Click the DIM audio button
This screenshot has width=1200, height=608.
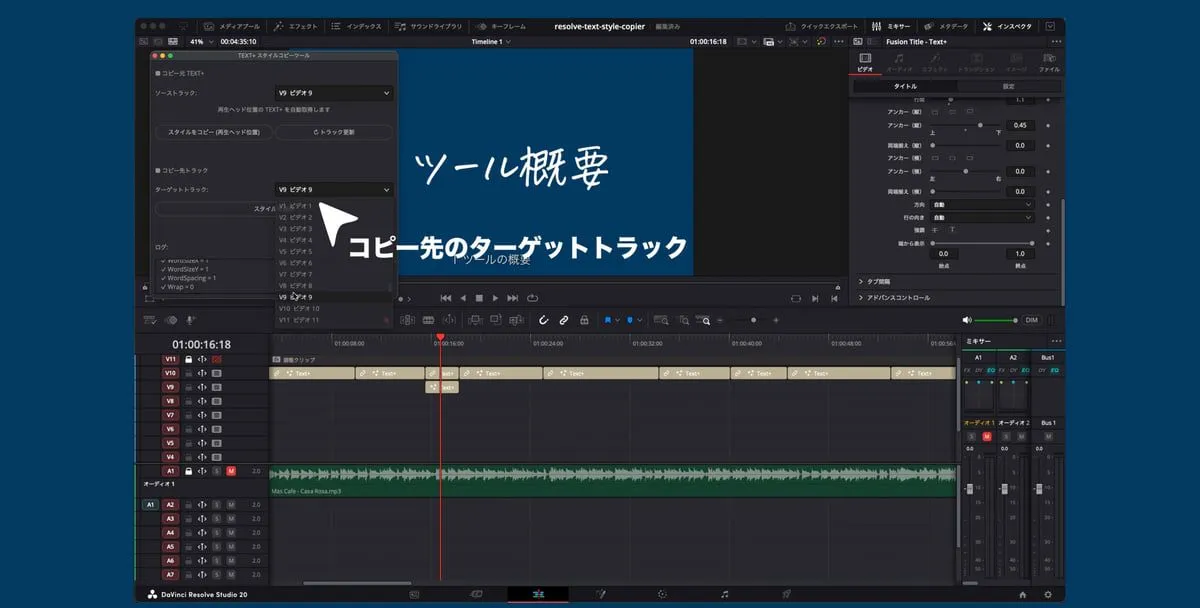click(1031, 320)
